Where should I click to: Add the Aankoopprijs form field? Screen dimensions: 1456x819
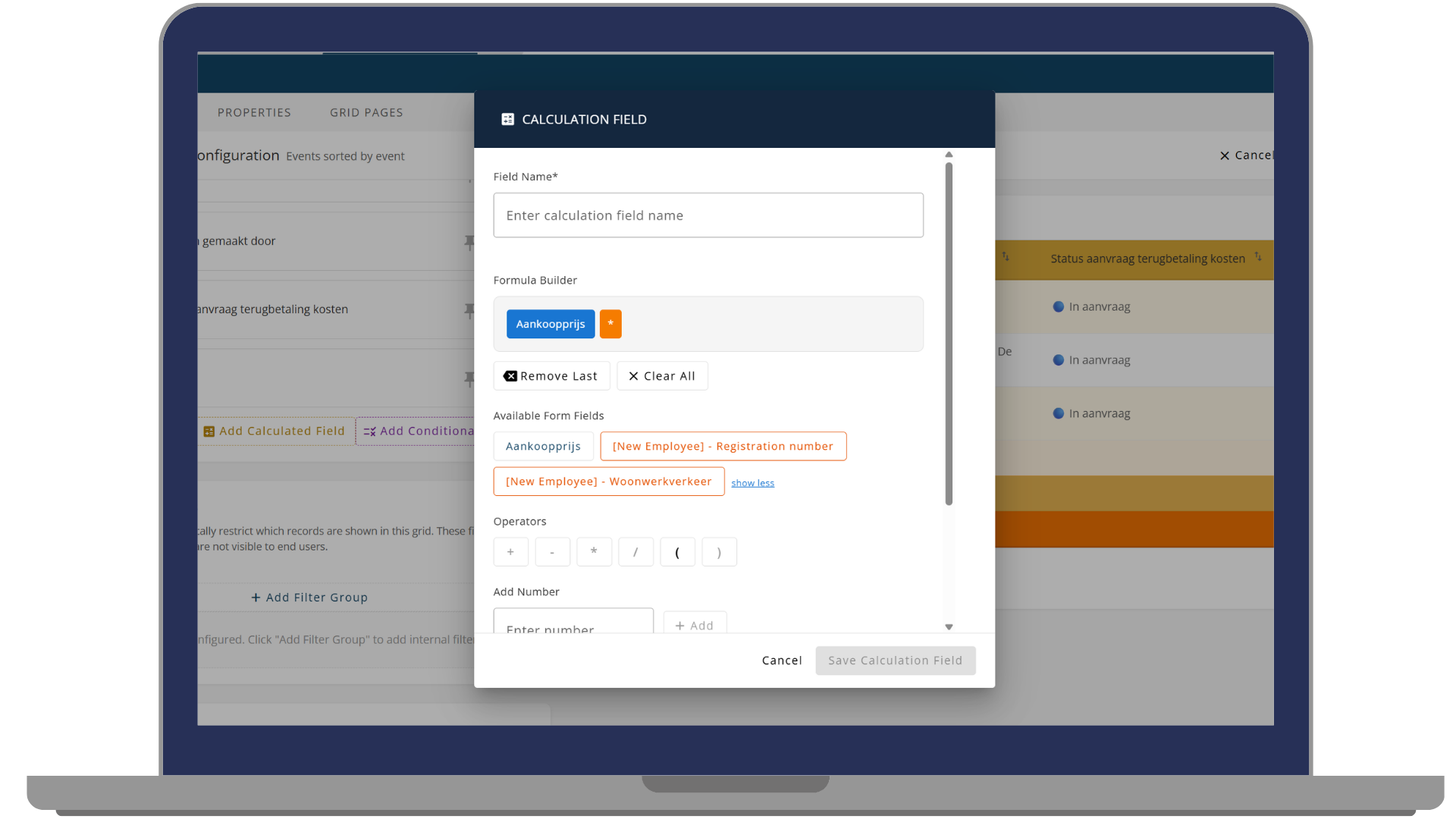pyautogui.click(x=543, y=446)
